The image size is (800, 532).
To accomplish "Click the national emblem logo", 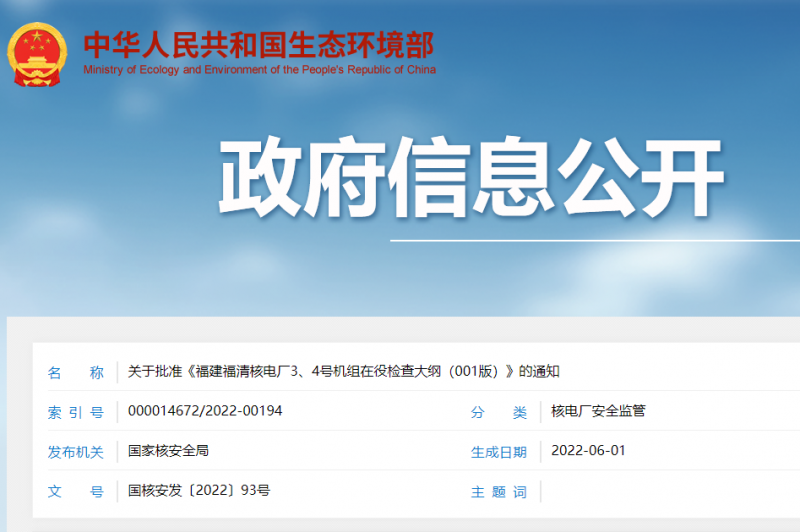I will [x=38, y=54].
